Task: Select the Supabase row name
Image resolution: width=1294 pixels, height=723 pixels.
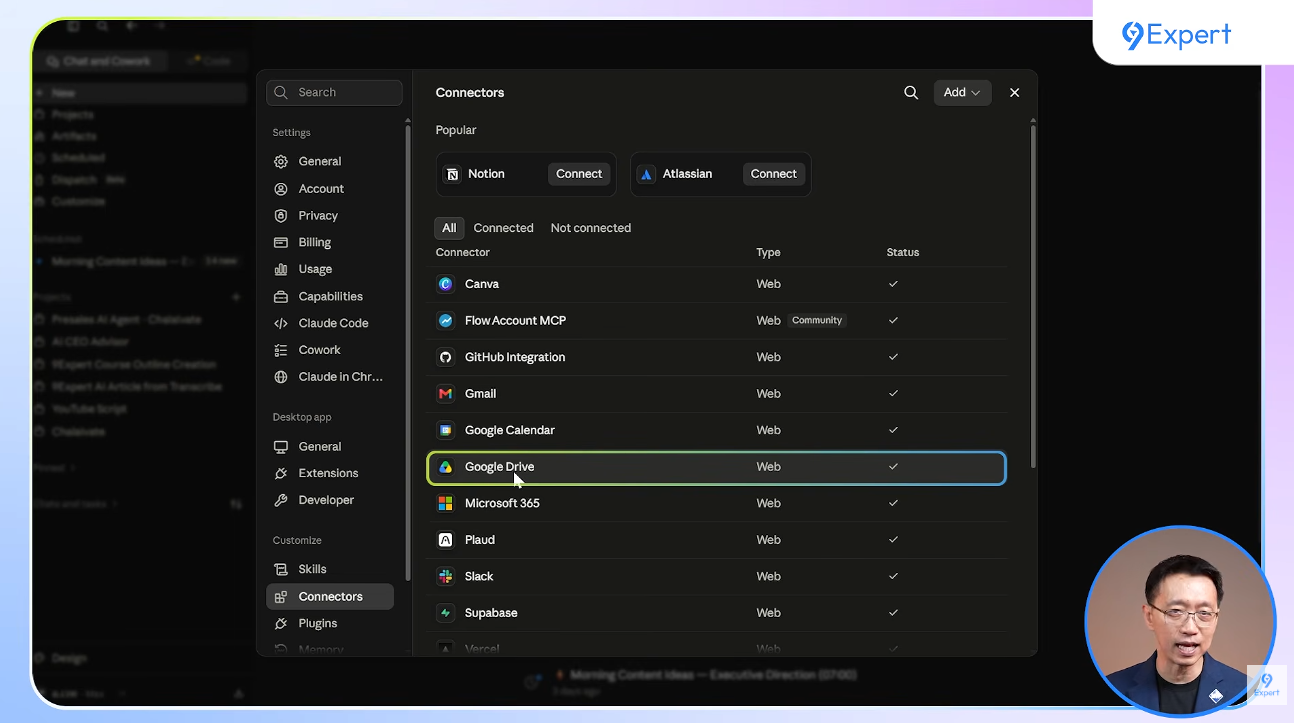Action: pos(491,613)
